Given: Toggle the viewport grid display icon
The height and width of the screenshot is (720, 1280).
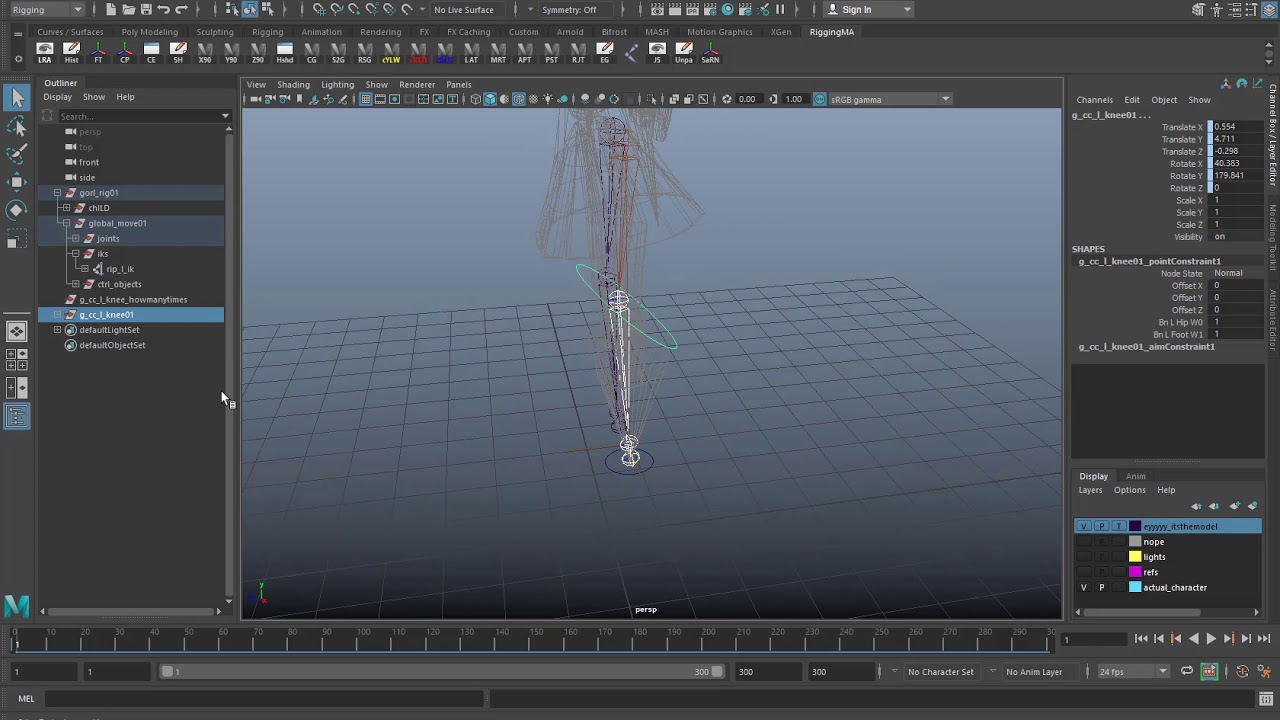Looking at the screenshot, I should (366, 99).
